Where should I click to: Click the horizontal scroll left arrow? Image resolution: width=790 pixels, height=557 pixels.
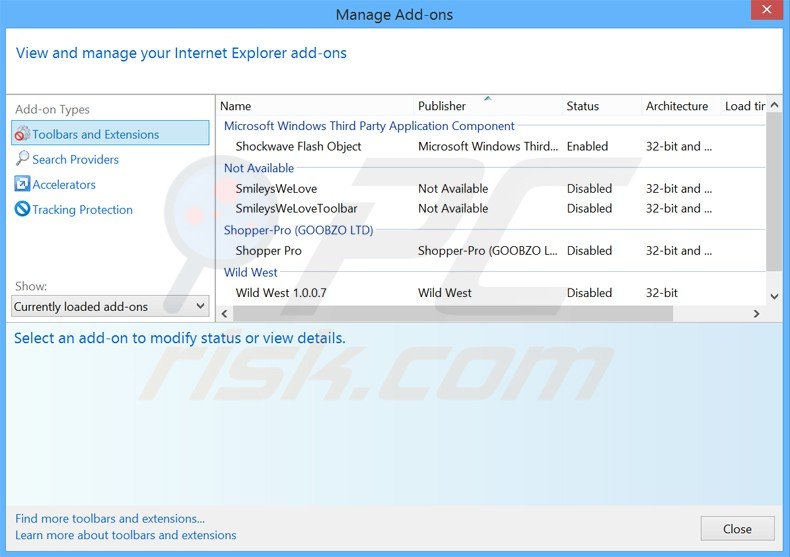pos(225,314)
